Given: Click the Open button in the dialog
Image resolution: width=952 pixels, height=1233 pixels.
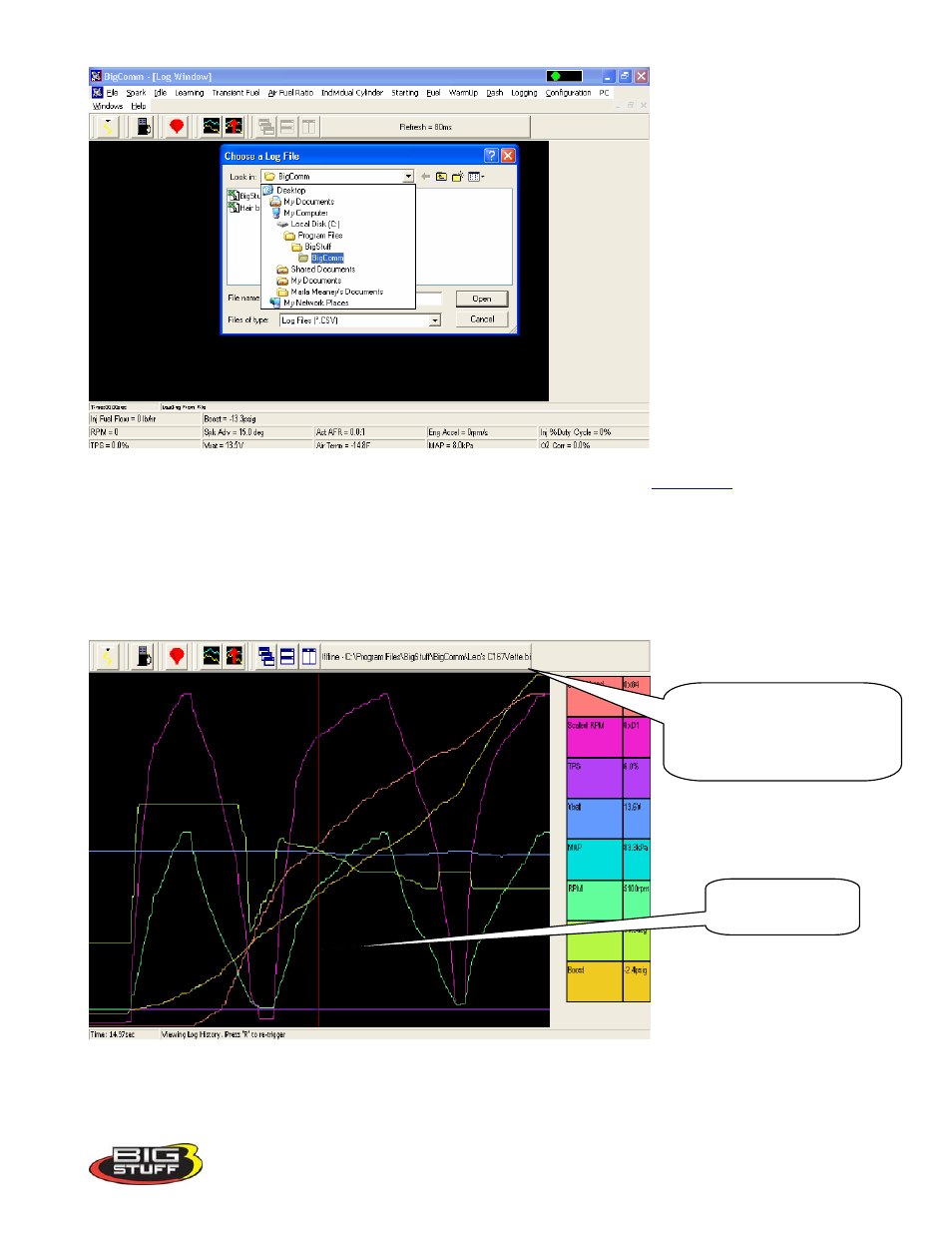Looking at the screenshot, I should click(x=482, y=299).
